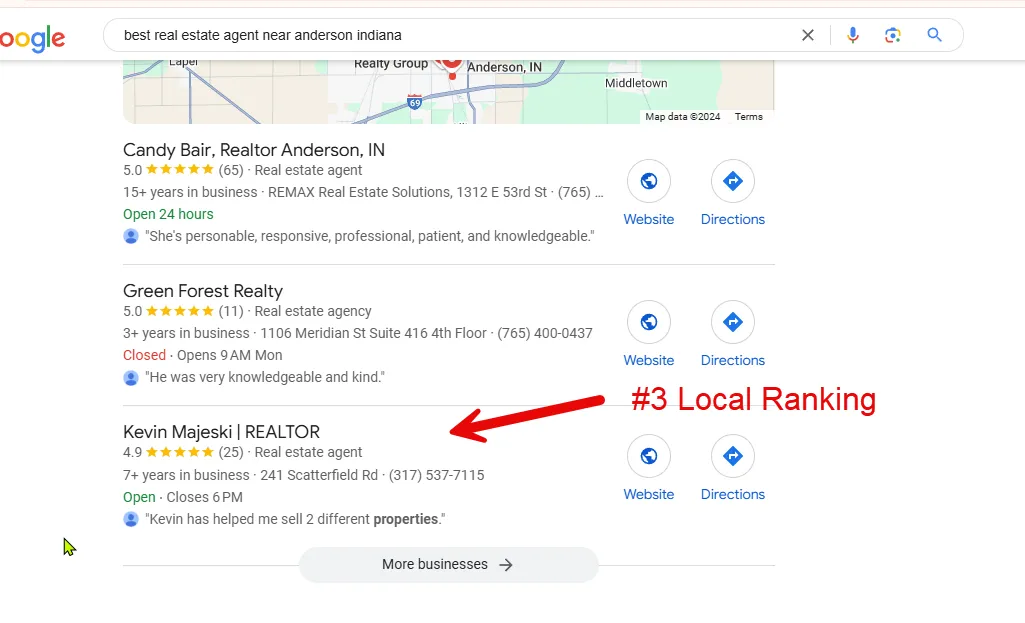Image resolution: width=1025 pixels, height=623 pixels.
Task: Click the Anderson, IN map label
Action: point(504,67)
